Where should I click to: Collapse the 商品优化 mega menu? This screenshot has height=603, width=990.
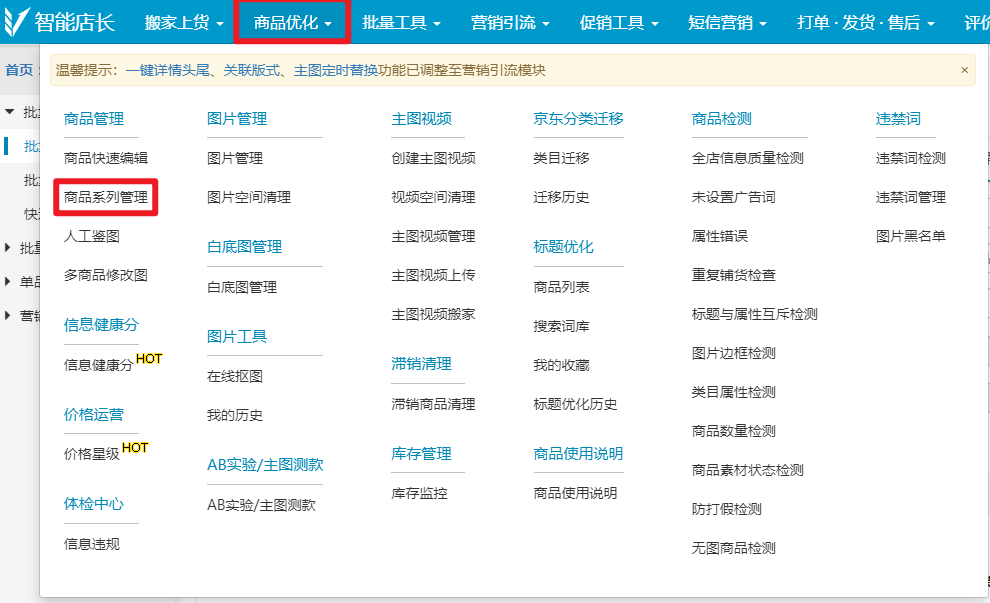coord(292,22)
